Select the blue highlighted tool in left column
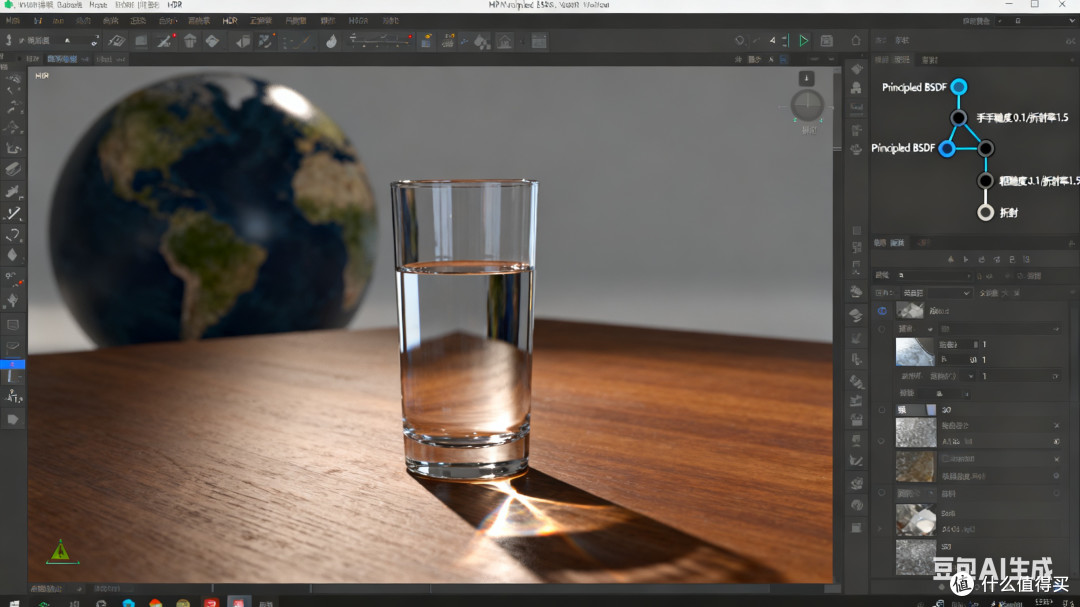1080x607 pixels. 12,364
